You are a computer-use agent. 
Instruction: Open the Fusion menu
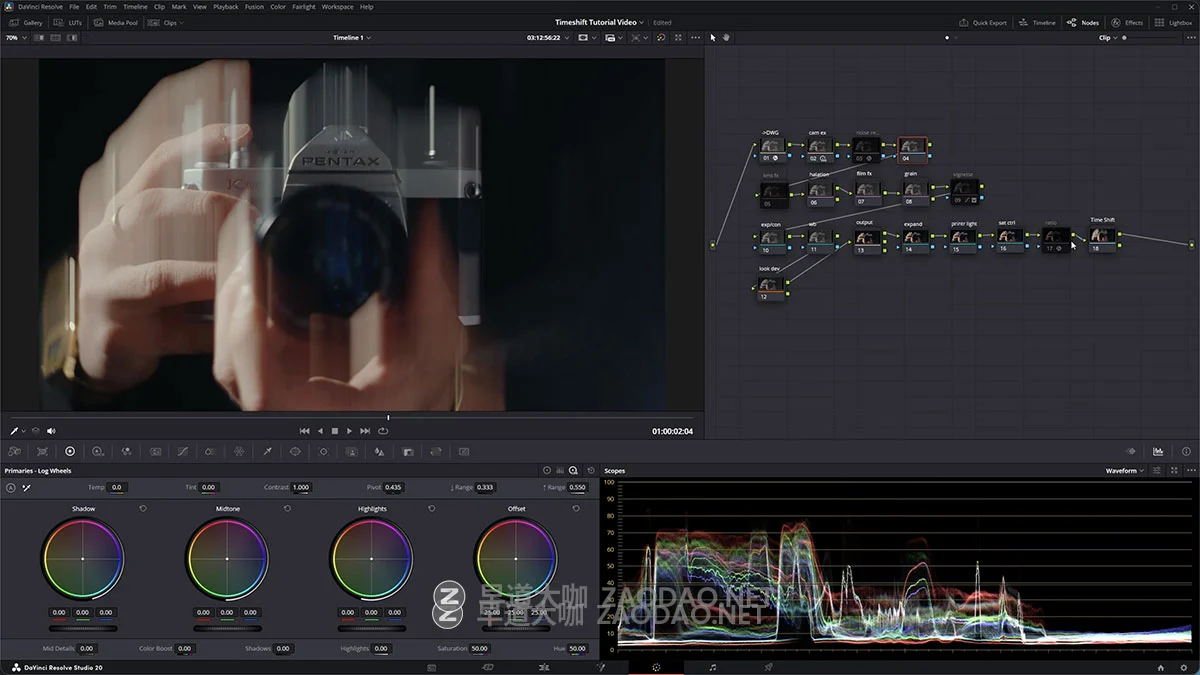coord(254,6)
